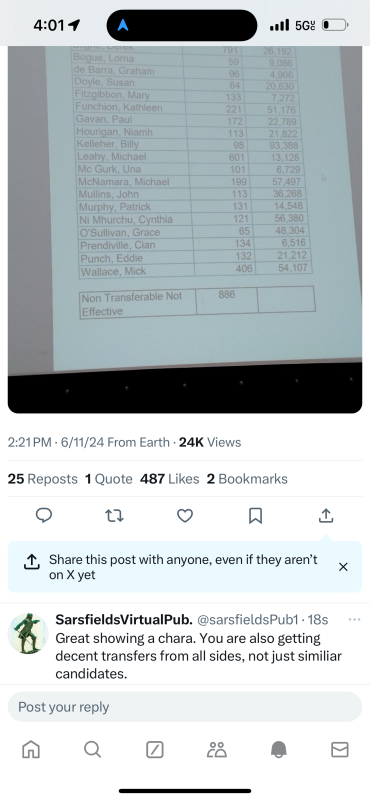Open the Search tab
The image size is (370, 800).
[92, 749]
